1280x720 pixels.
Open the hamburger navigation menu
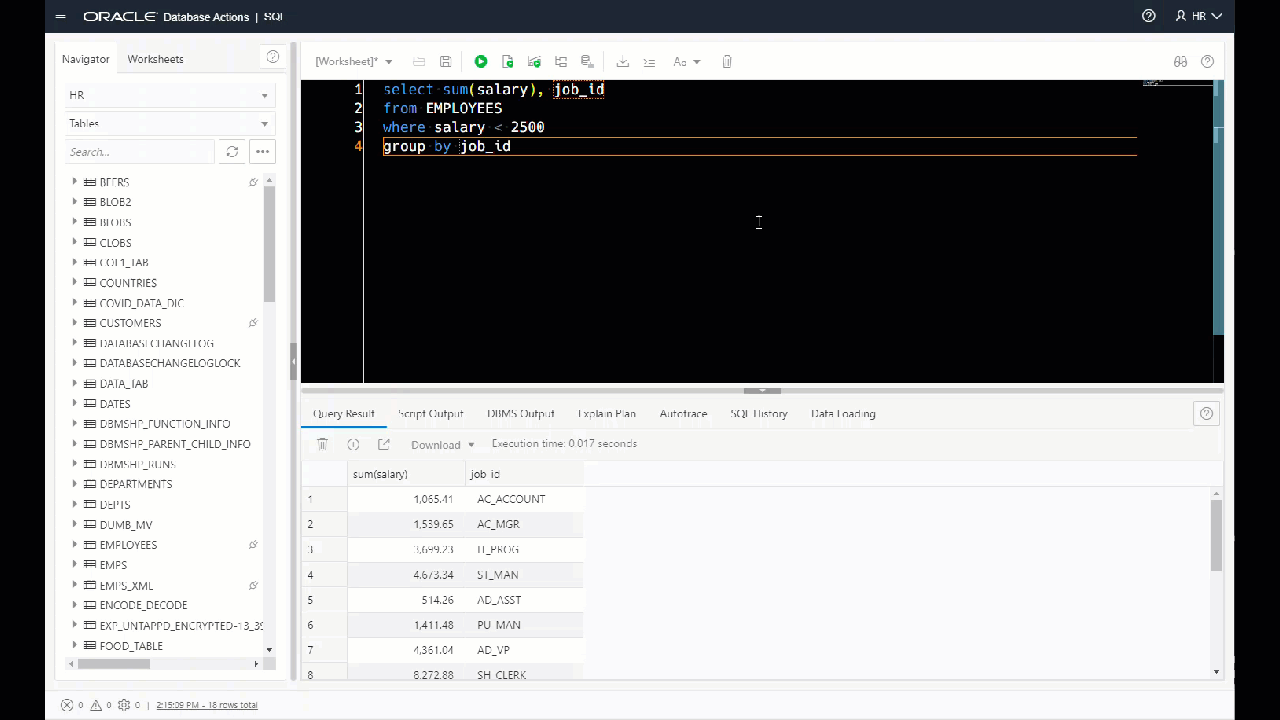click(x=62, y=17)
